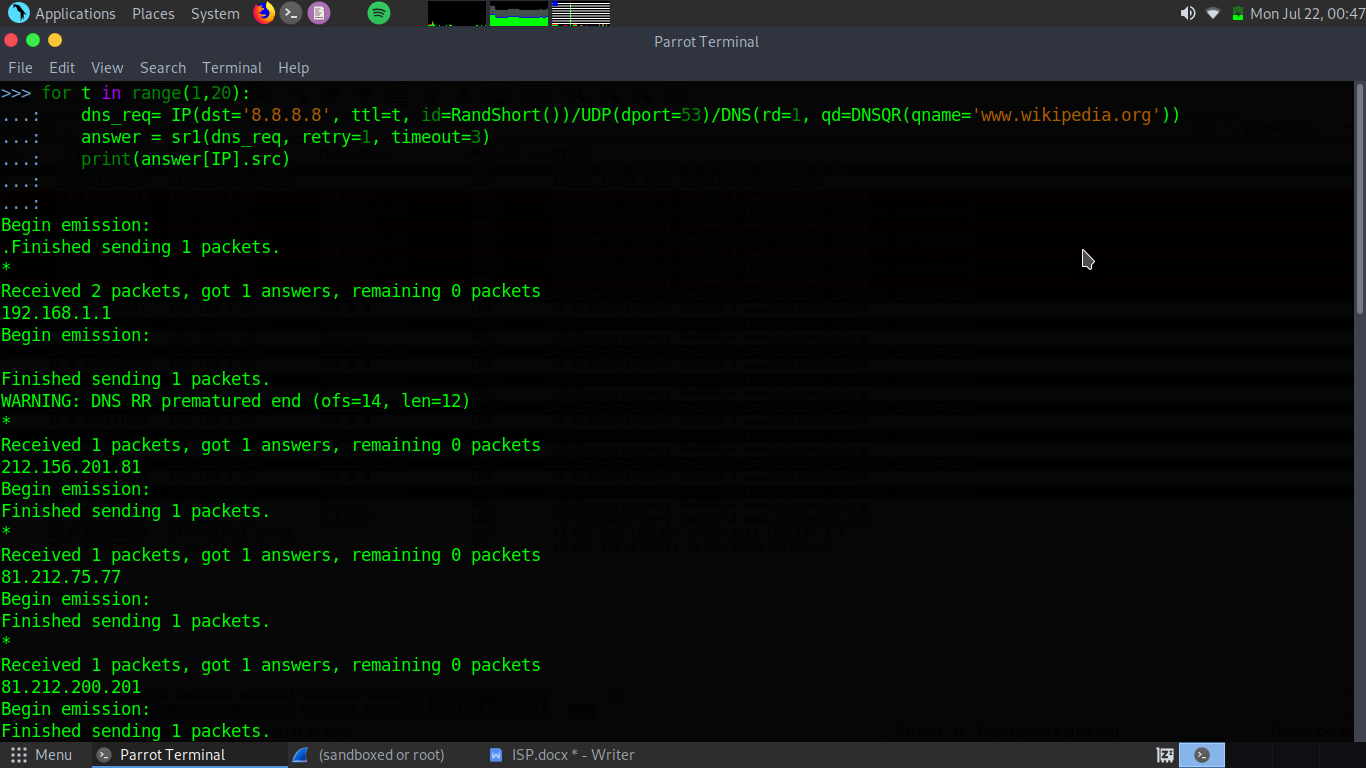This screenshot has width=1366, height=768.
Task: Open the terminal launcher in top panel
Action: pos(291,13)
